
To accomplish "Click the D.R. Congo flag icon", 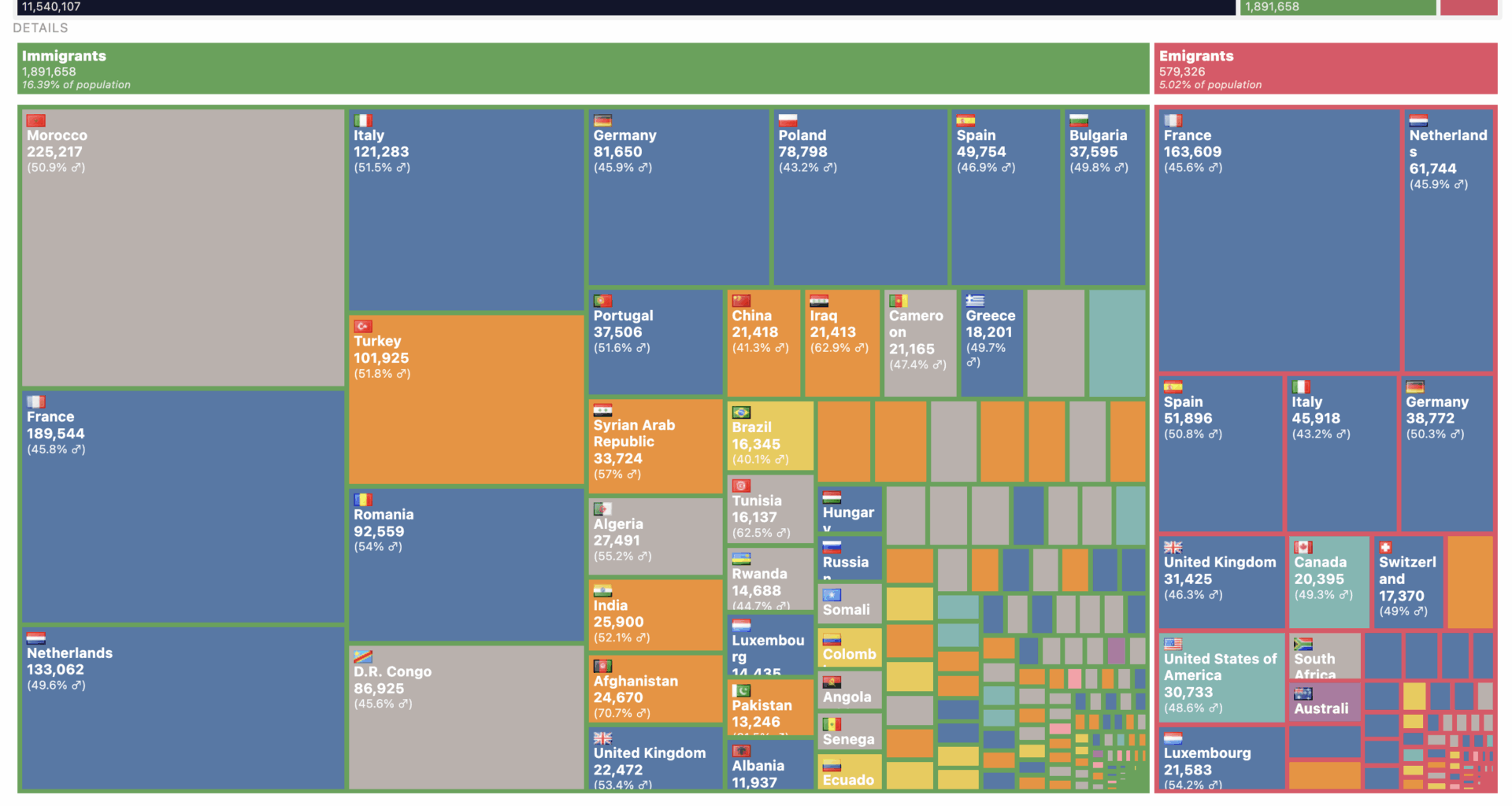I will click(363, 657).
